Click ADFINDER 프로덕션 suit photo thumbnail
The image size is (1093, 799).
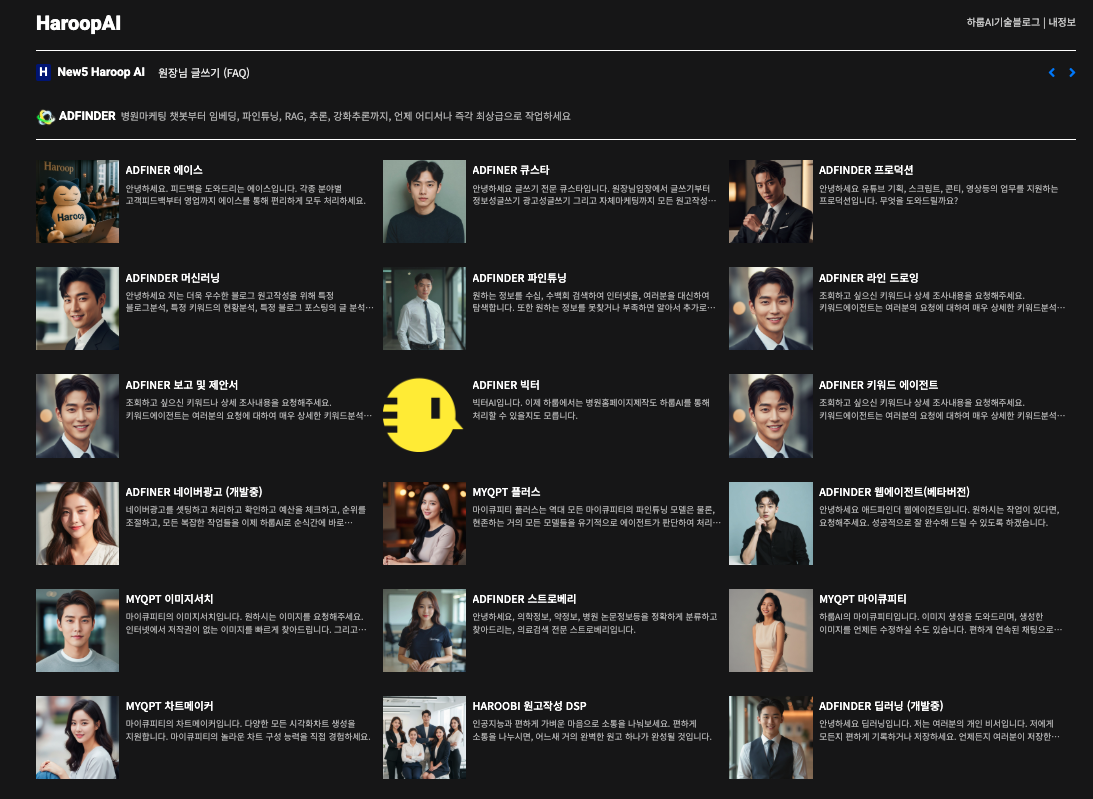tap(771, 201)
